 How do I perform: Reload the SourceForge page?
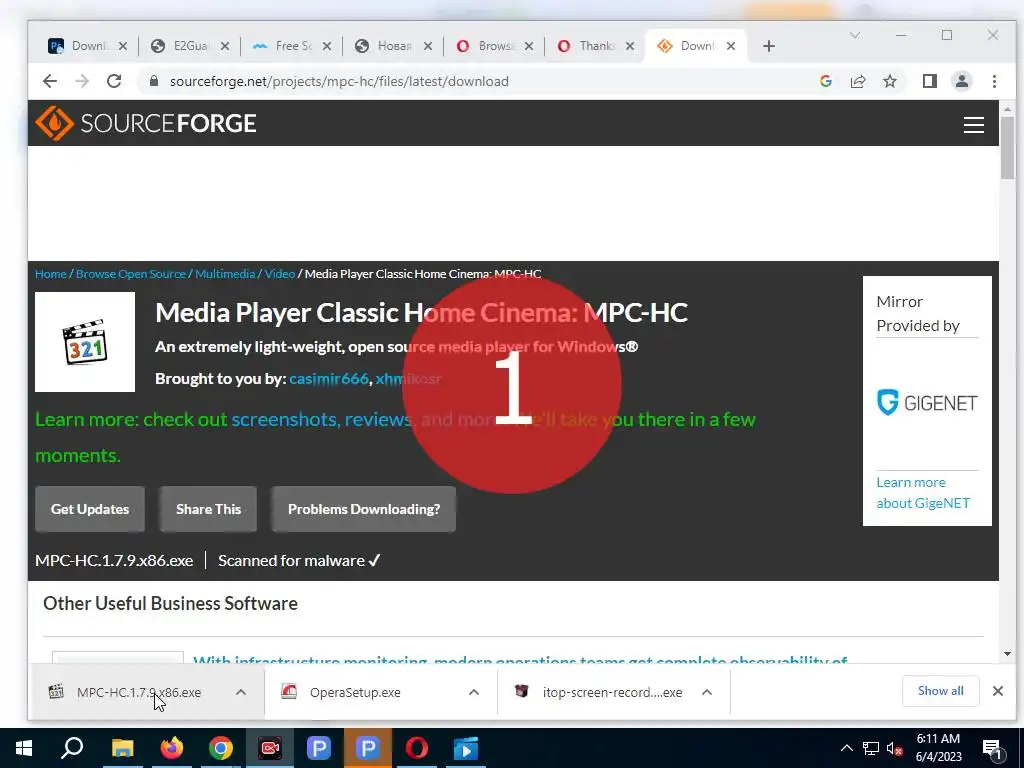pos(114,81)
